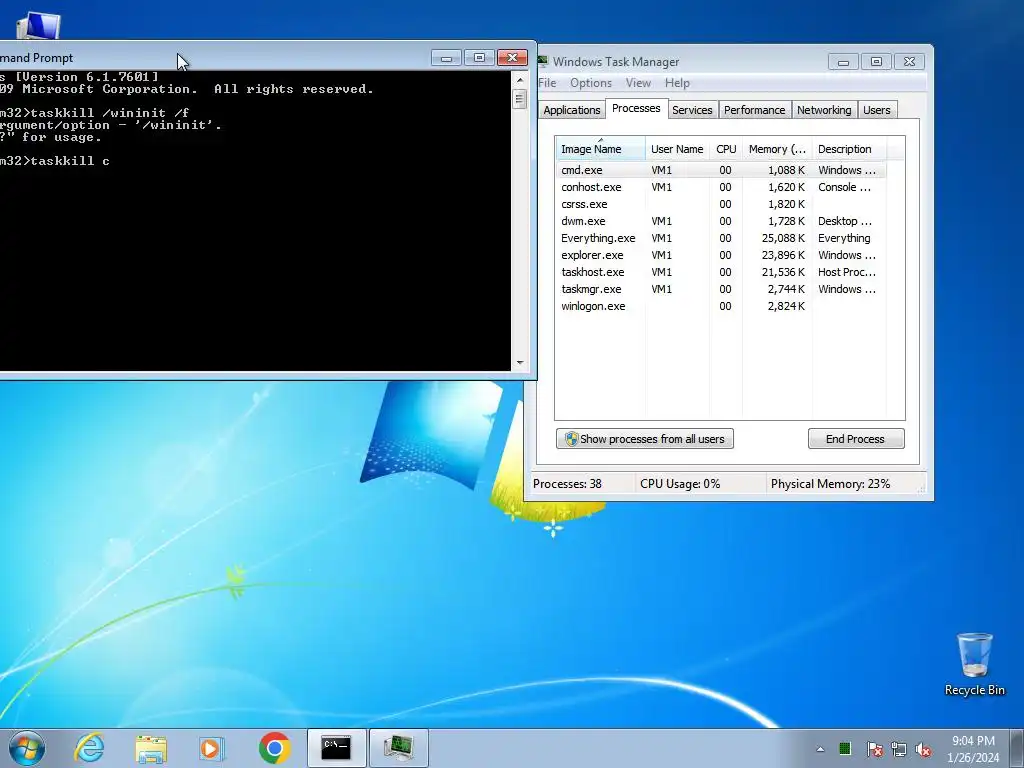Sort by Description column header
1024x768 pixels.
click(849, 149)
